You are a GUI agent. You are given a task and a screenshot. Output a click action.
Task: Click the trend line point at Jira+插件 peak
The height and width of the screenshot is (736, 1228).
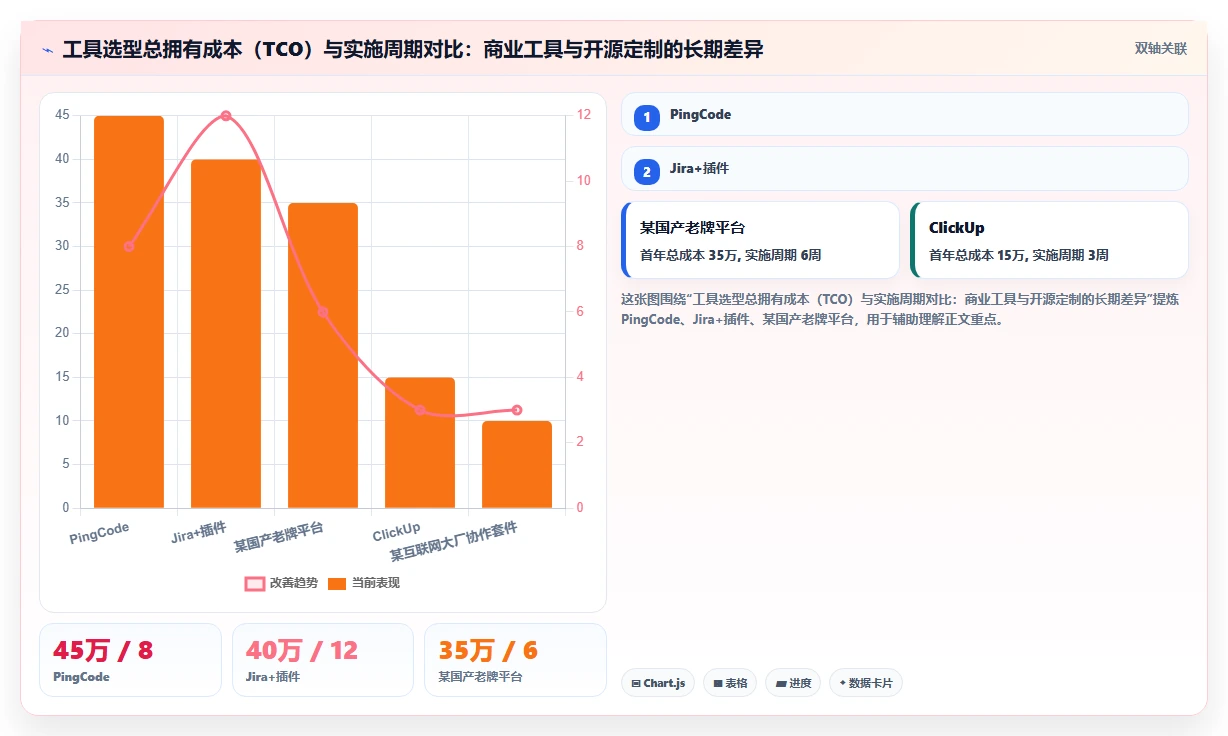point(226,116)
